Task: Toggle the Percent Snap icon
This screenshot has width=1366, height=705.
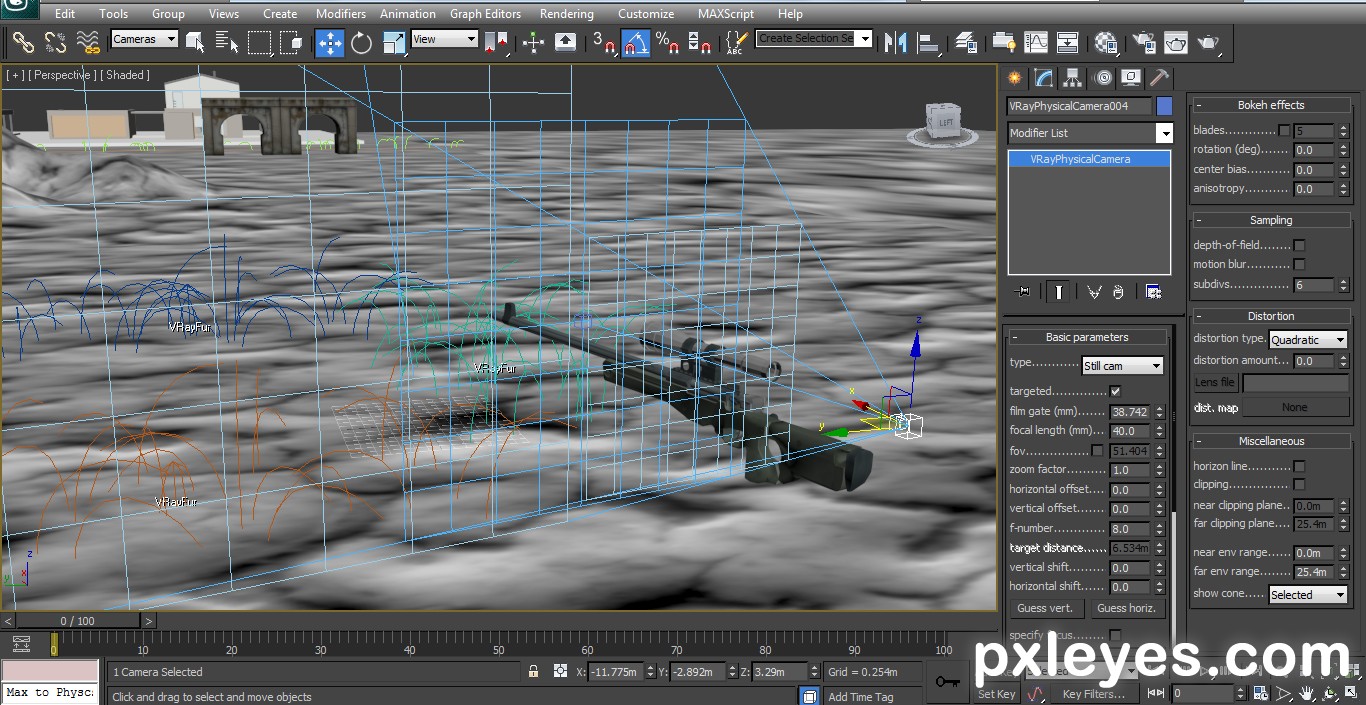Action: (667, 42)
